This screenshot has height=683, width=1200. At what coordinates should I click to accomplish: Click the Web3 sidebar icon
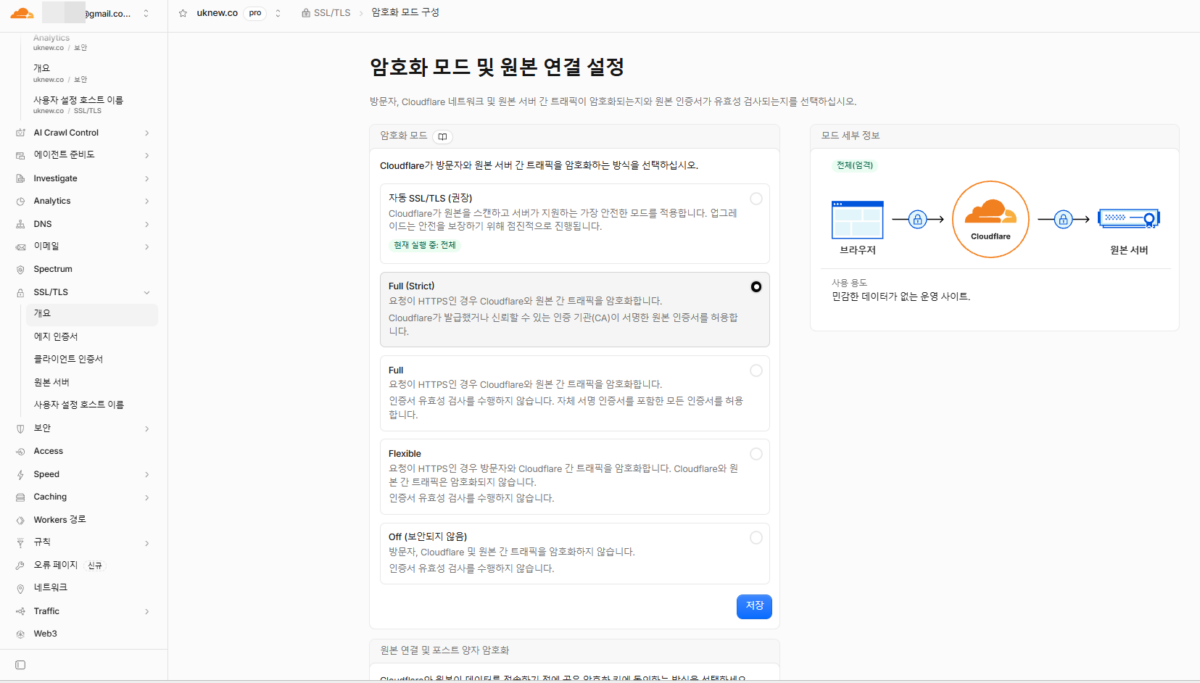pos(22,634)
